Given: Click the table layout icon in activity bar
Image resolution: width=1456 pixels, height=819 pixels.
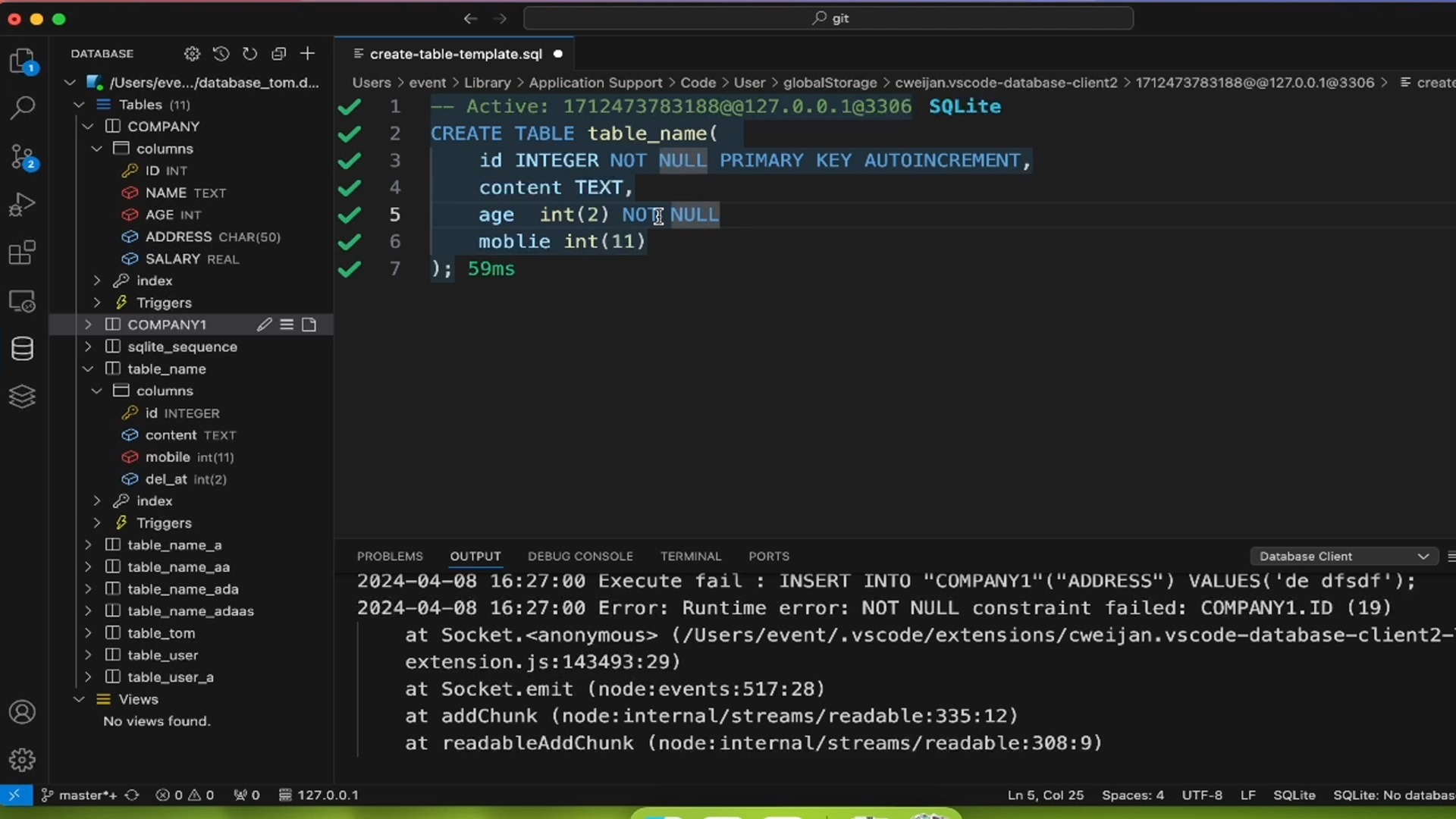Looking at the screenshot, I should (22, 253).
